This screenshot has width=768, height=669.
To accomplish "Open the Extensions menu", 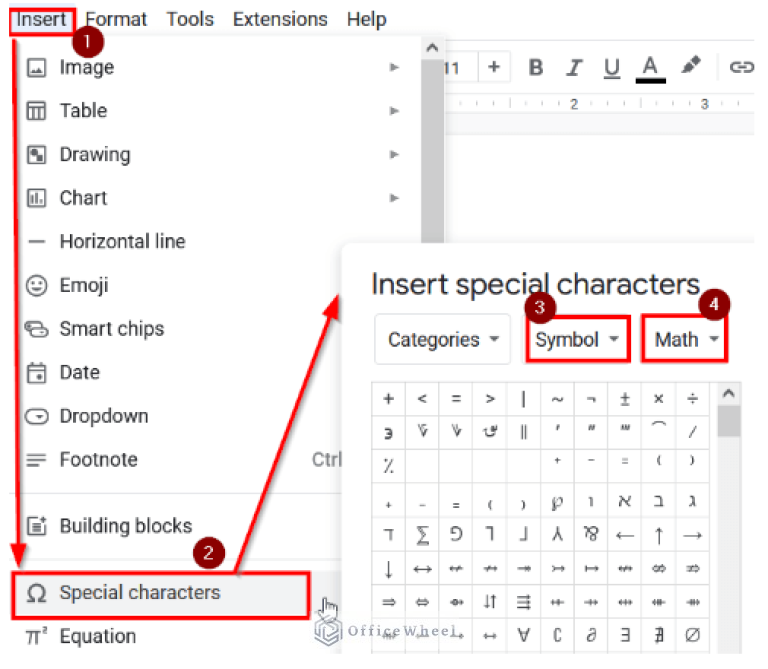I will coord(280,19).
